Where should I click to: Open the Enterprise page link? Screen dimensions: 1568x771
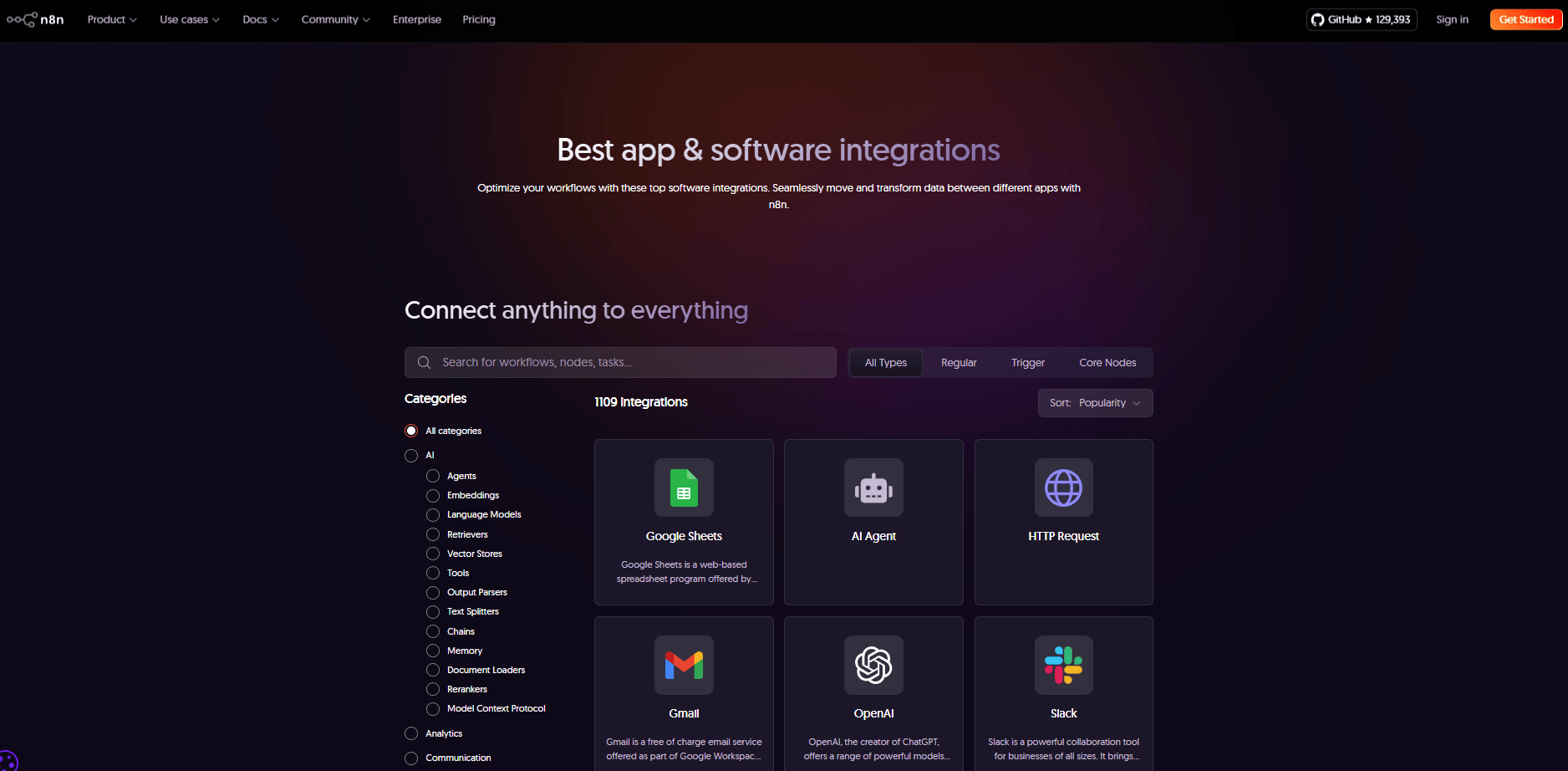point(417,19)
